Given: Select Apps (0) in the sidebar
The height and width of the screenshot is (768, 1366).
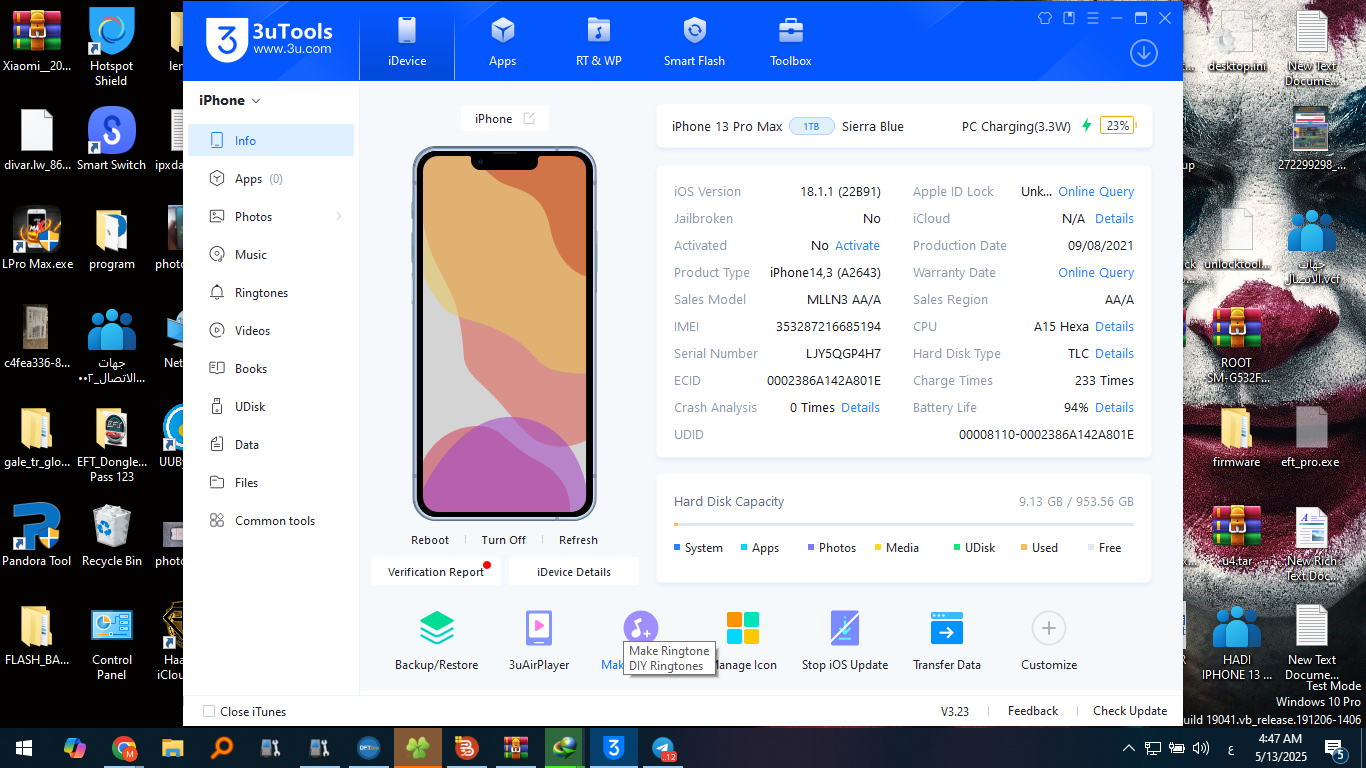Looking at the screenshot, I should tap(271, 178).
